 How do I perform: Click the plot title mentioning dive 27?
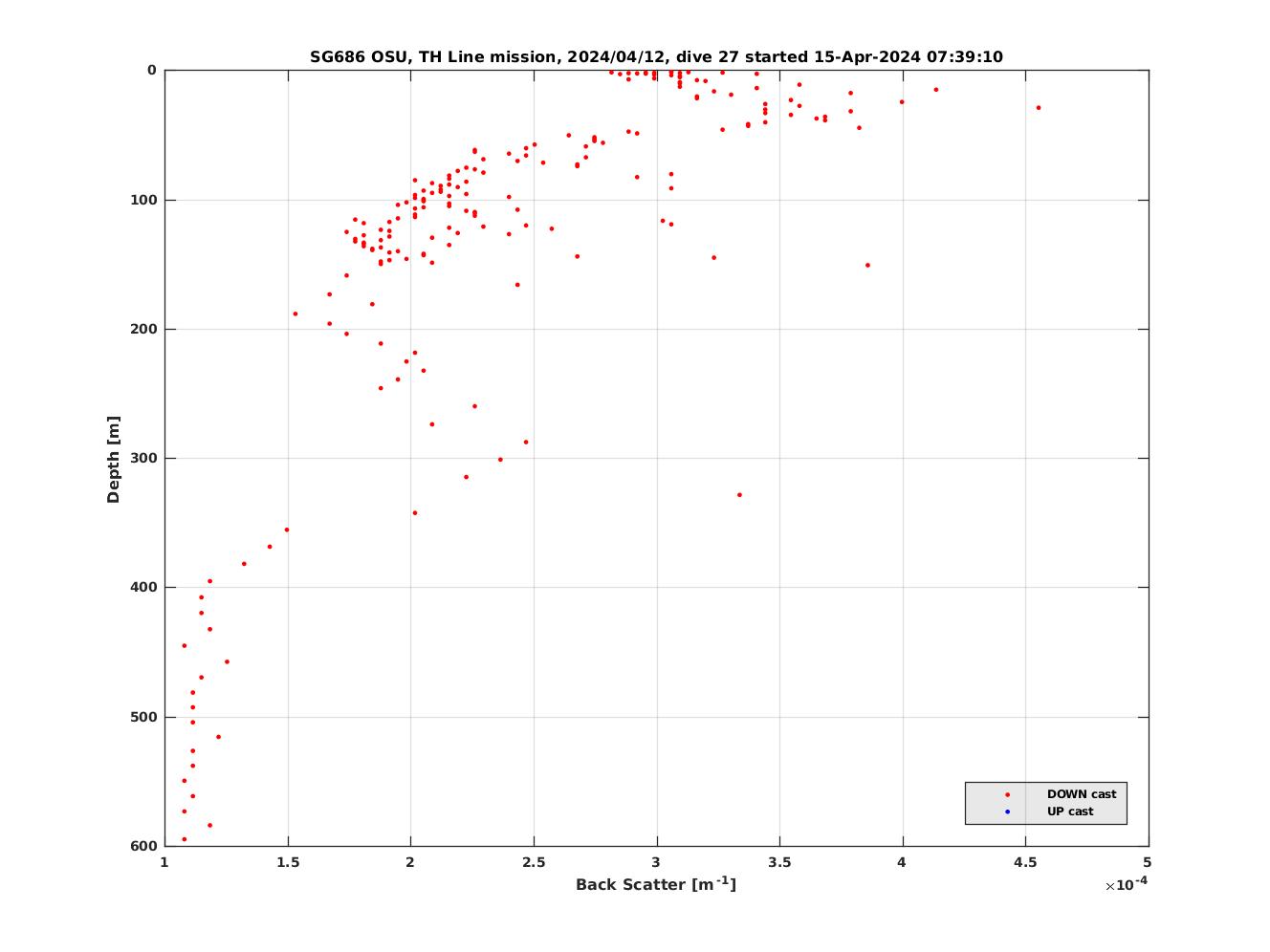656,56
